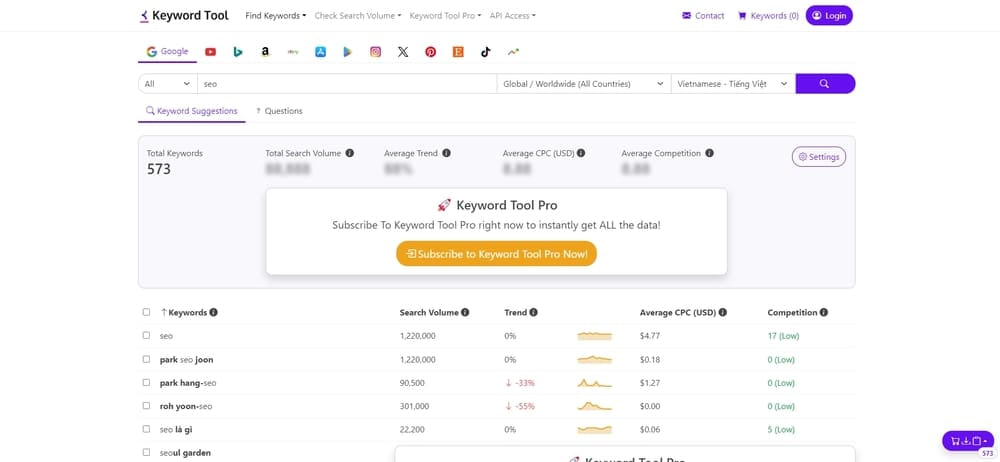Image resolution: width=1000 pixels, height=462 pixels.
Task: Open the YouTube keyword tab
Action: click(210, 52)
